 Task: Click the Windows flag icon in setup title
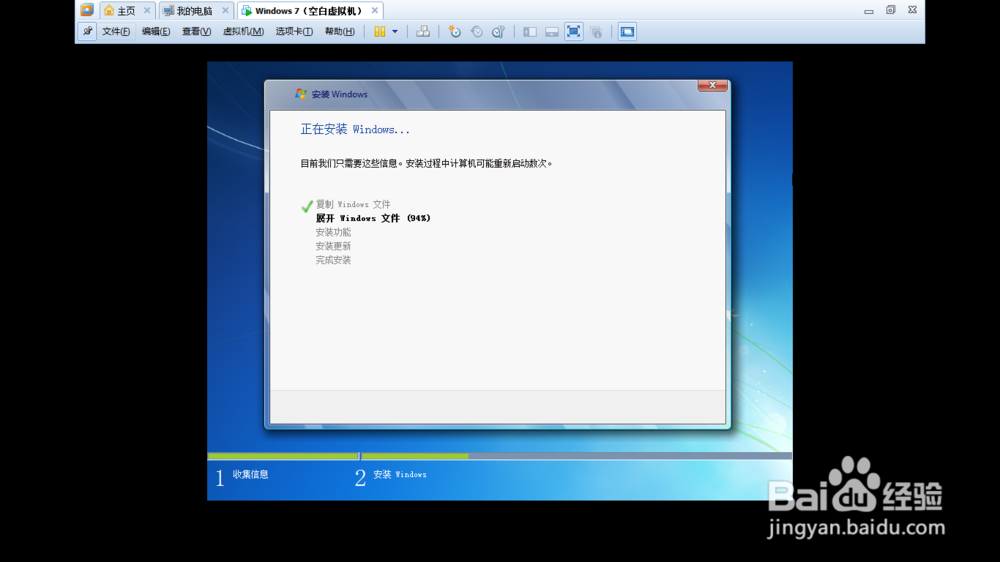300,94
